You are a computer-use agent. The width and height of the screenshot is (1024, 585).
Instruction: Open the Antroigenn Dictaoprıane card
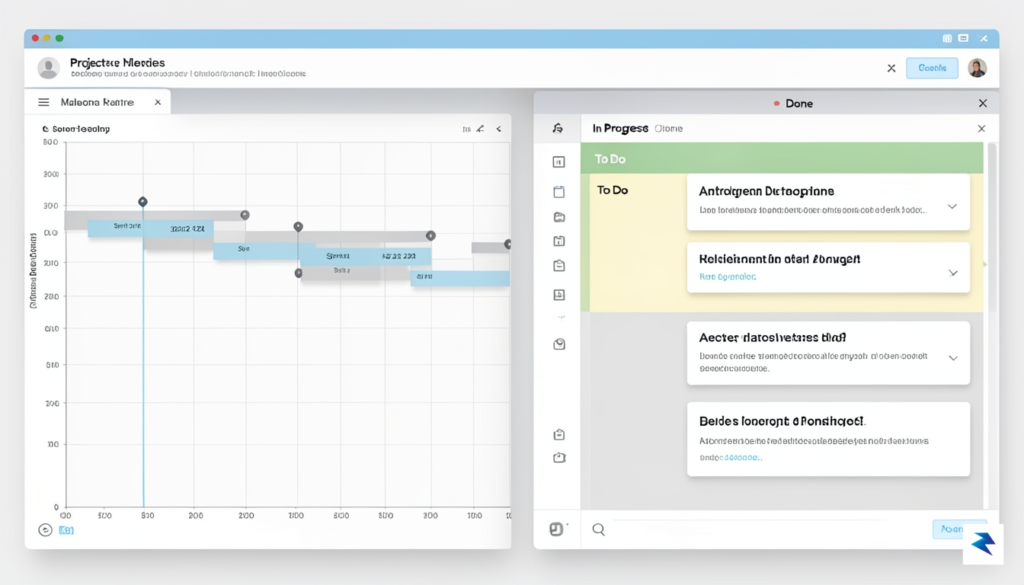coord(828,202)
